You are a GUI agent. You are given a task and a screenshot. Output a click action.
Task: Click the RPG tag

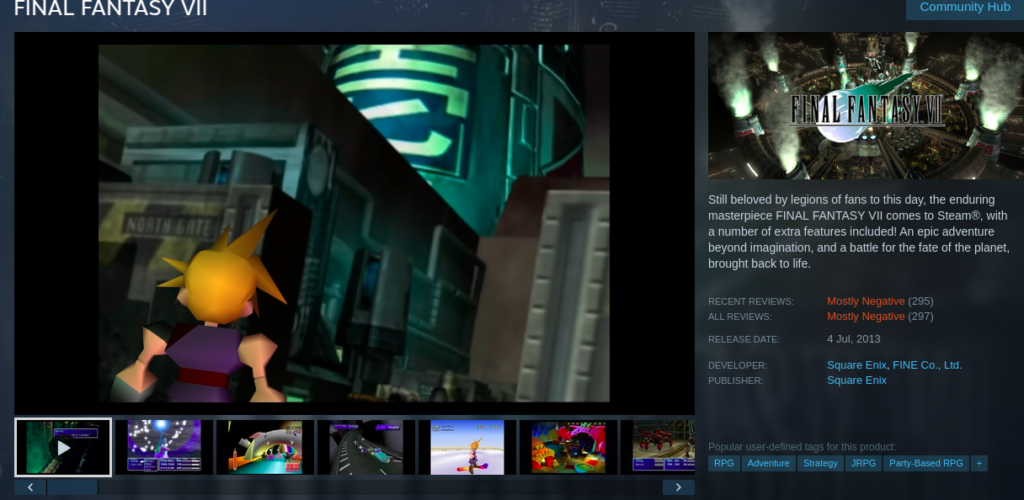(724, 463)
